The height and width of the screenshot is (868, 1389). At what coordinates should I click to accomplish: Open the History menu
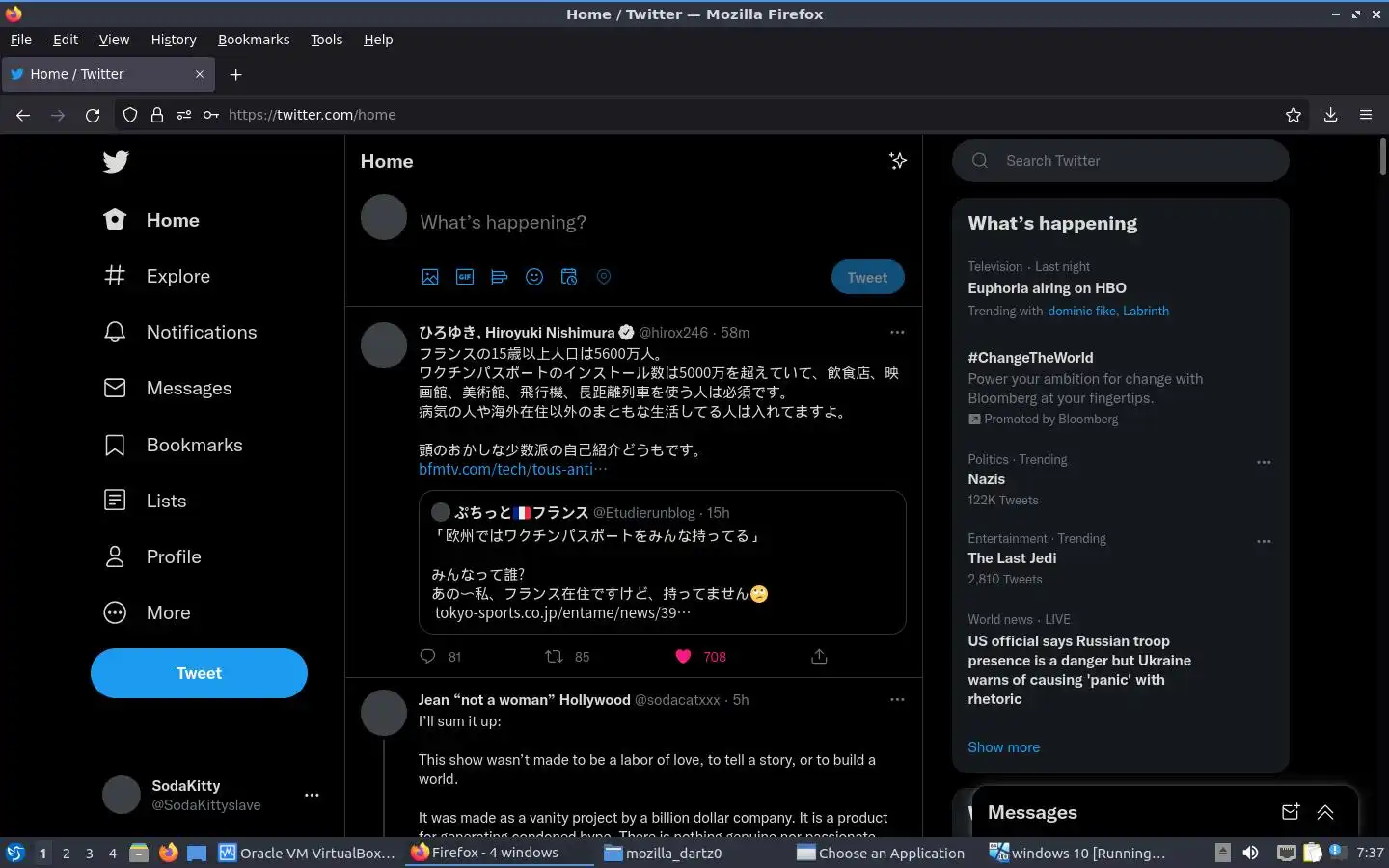coord(174,40)
